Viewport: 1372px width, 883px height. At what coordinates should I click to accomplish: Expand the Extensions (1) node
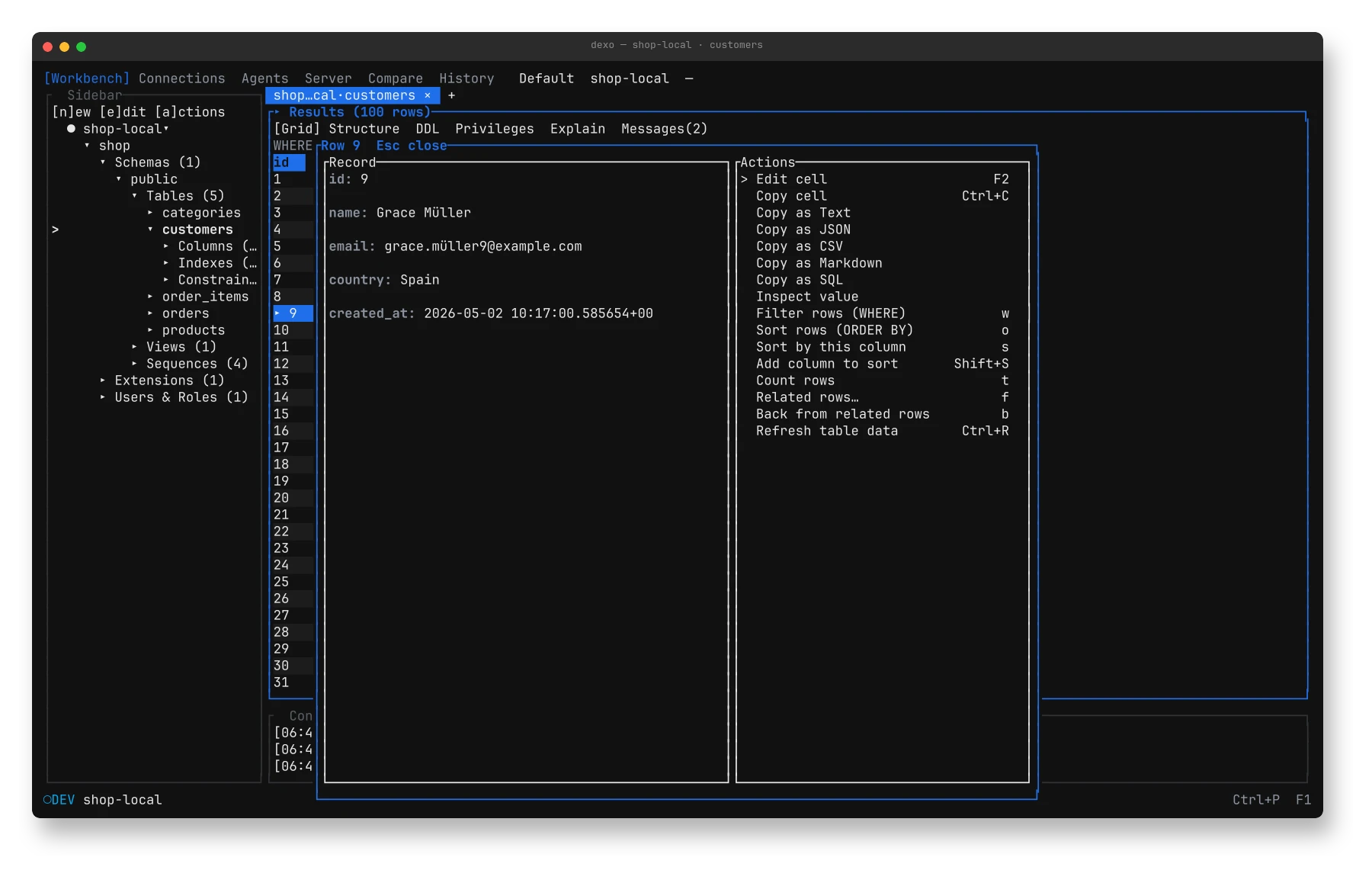[x=103, y=380]
